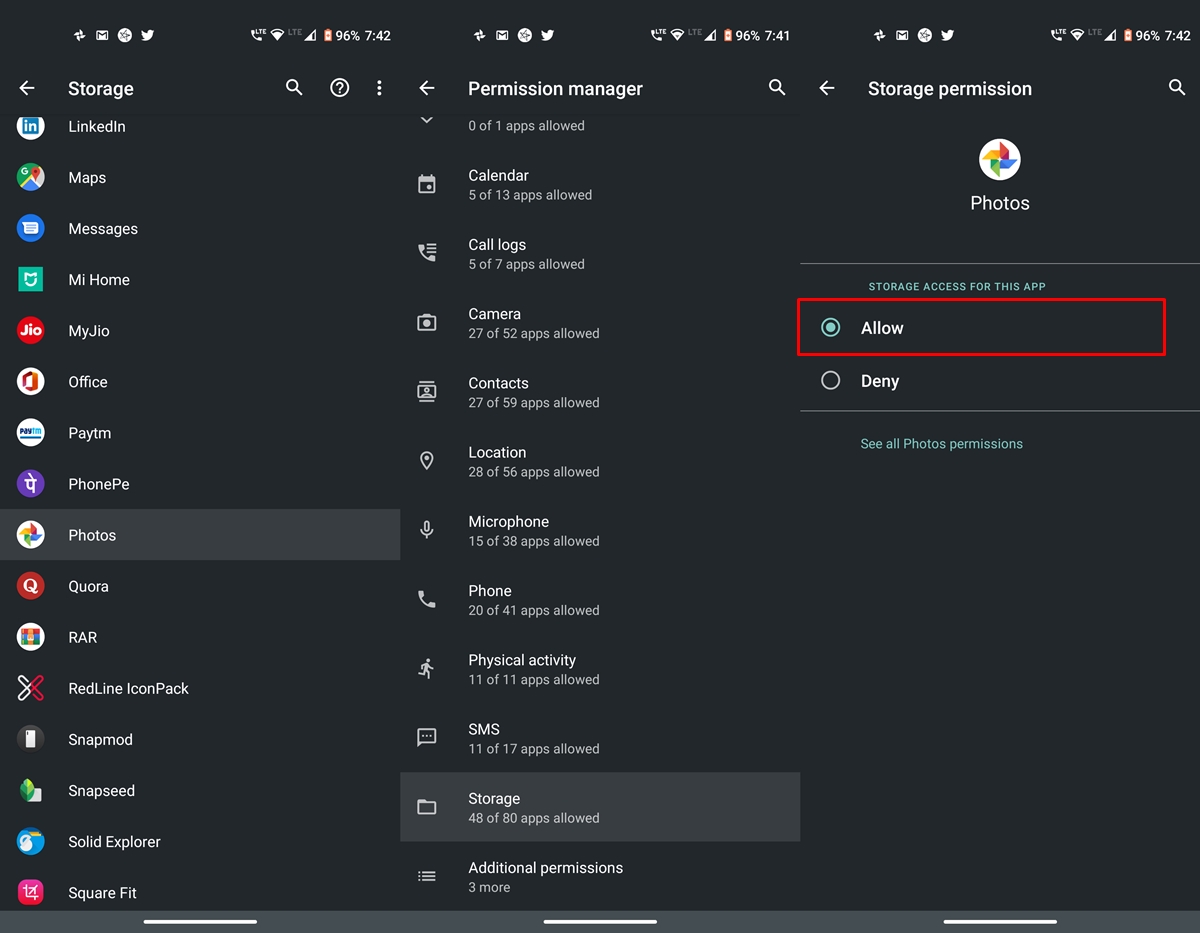Viewport: 1200px width, 933px height.
Task: Select Messages text in app list
Action: pos(103,228)
